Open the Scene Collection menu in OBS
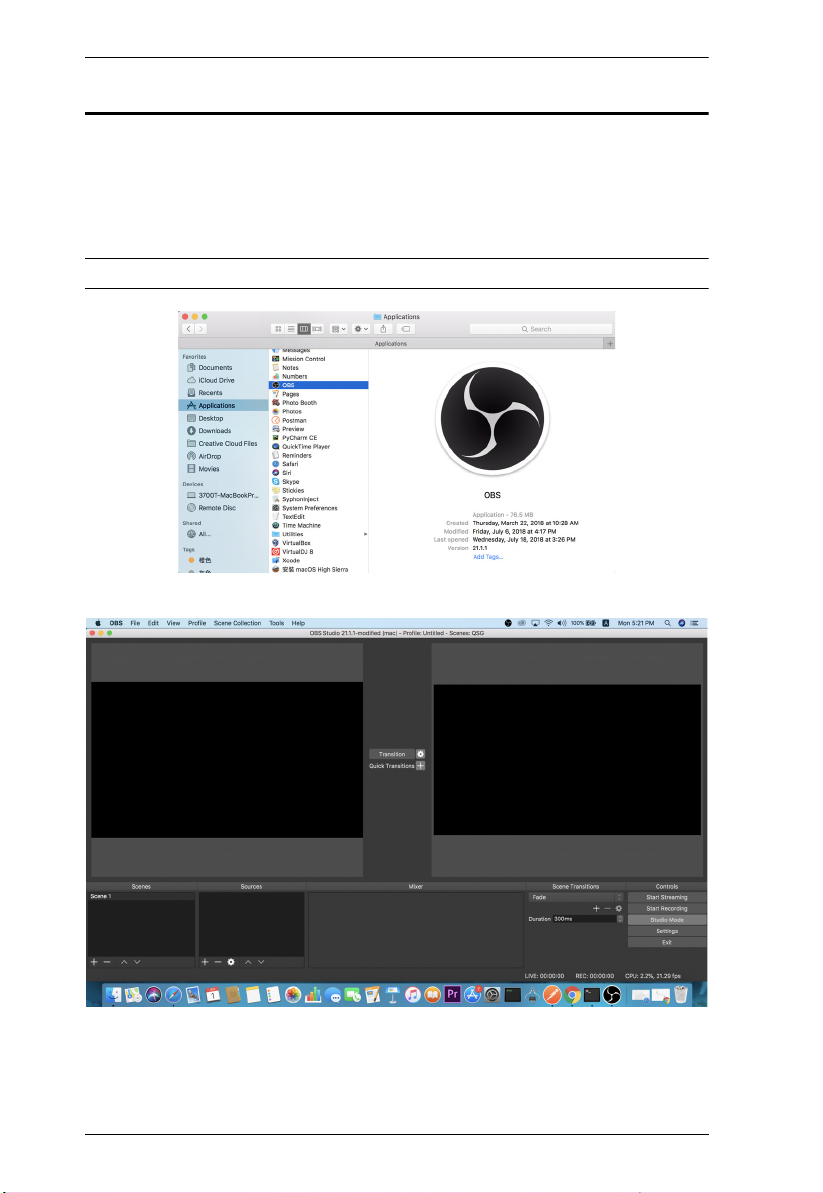This screenshot has width=823, height=1193. pyautogui.click(x=237, y=623)
